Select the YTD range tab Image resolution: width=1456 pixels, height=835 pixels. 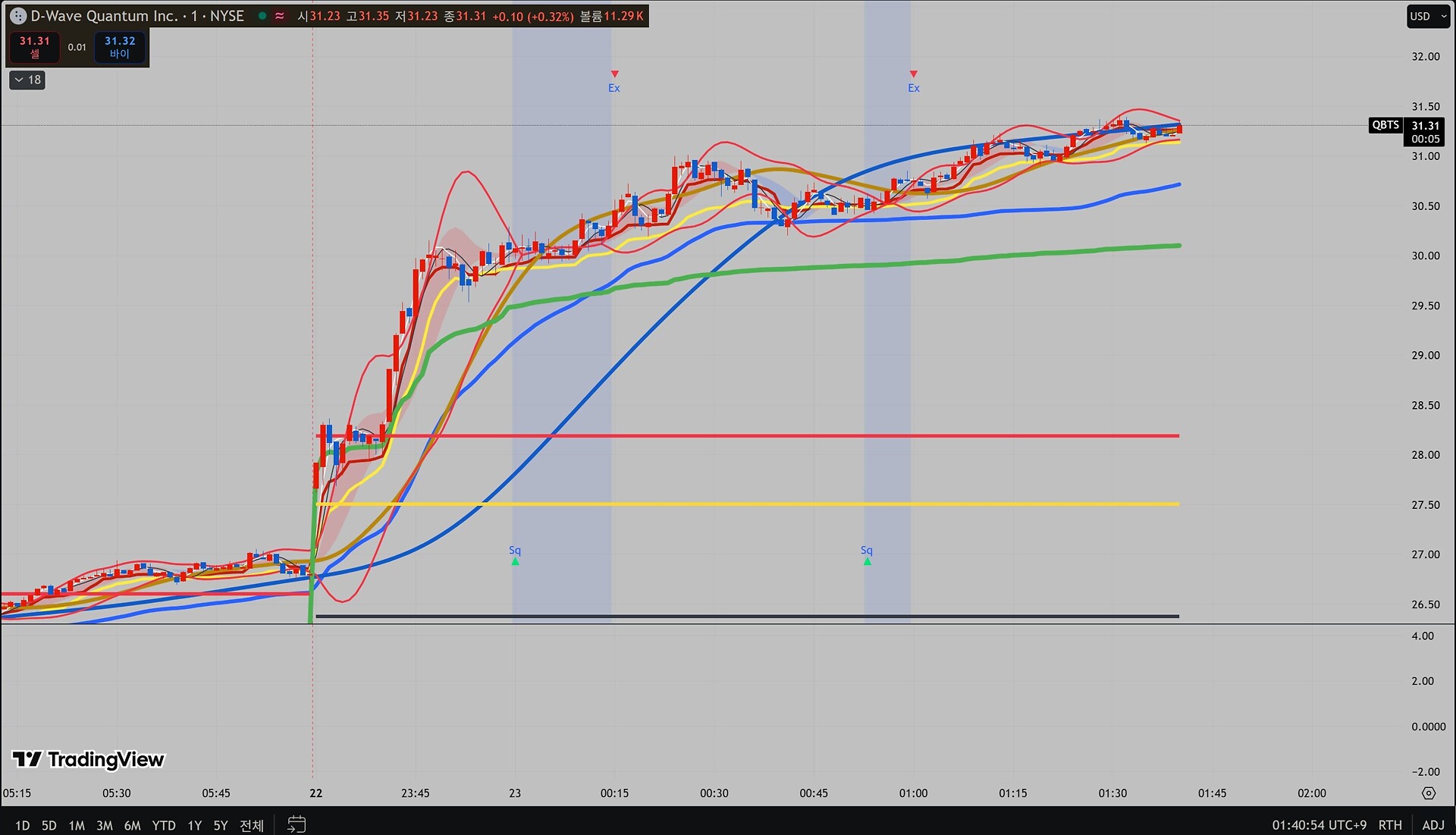164,825
